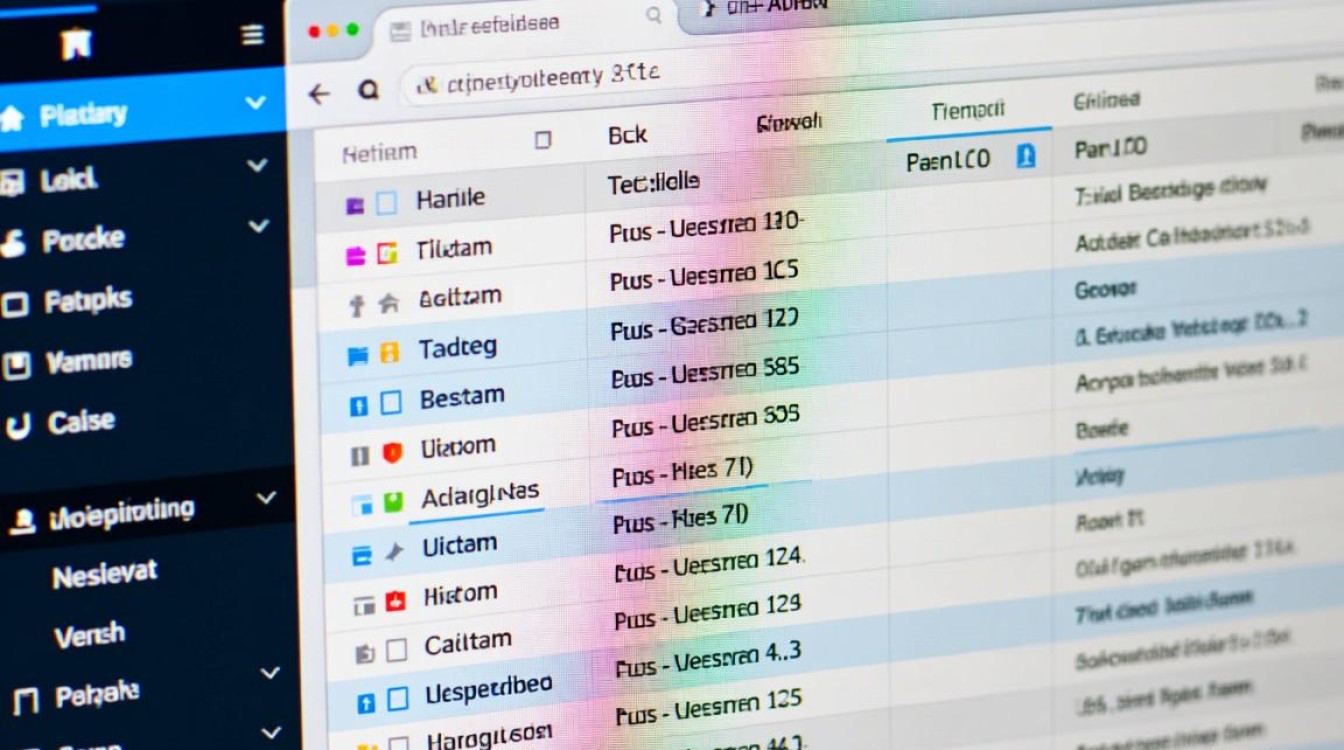
Task: Click the red shield icon beside Uiatom
Action: 392,453
